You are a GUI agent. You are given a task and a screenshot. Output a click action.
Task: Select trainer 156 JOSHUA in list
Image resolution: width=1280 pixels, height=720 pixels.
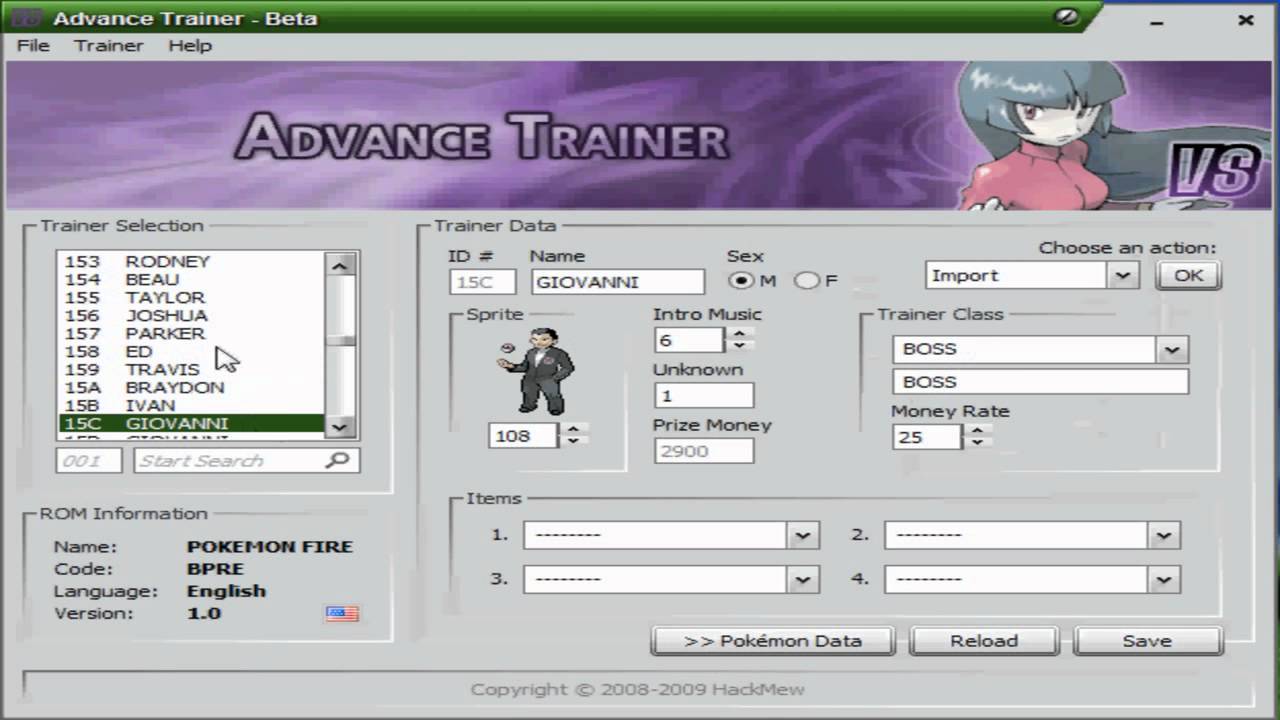coord(190,315)
